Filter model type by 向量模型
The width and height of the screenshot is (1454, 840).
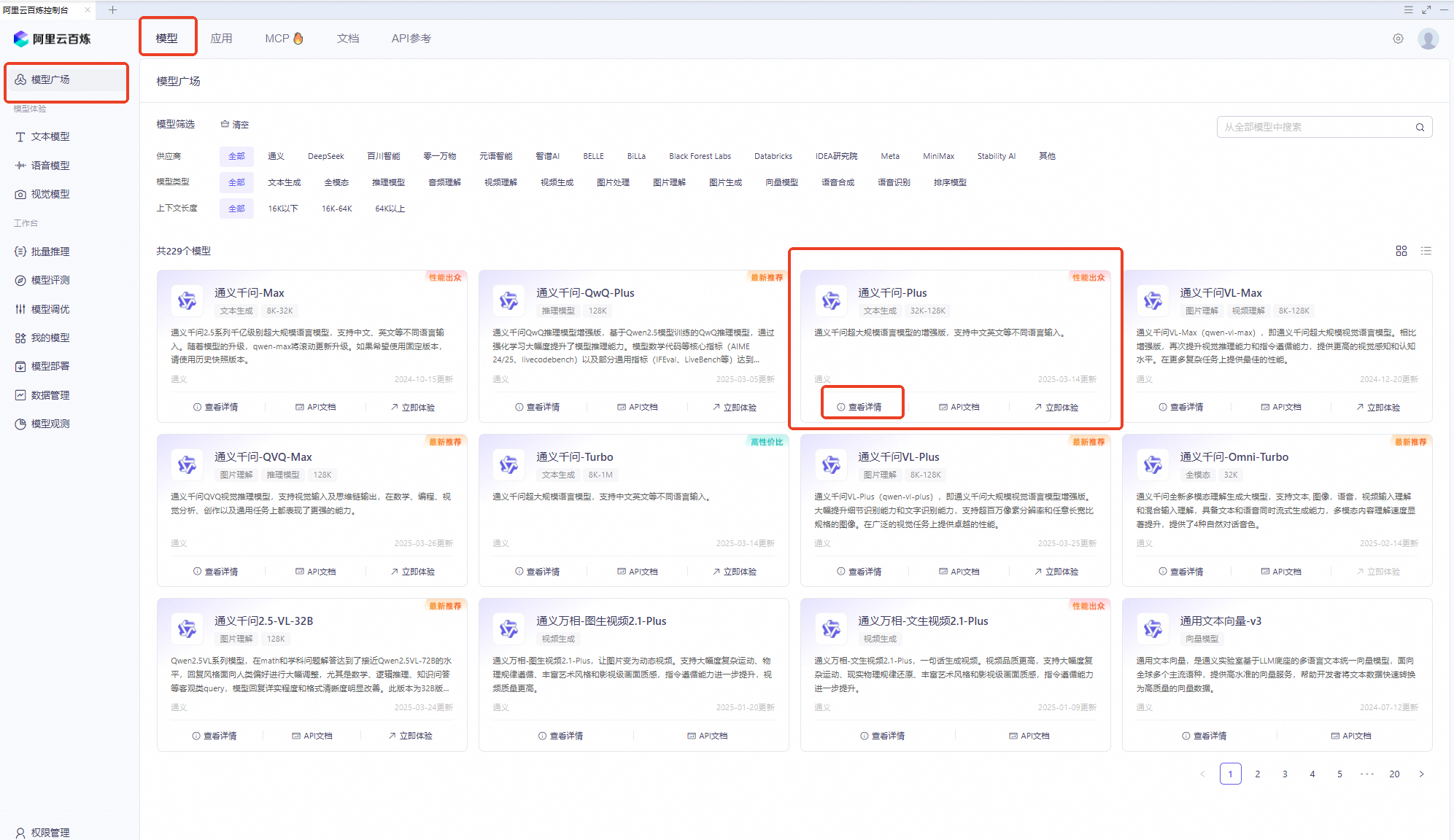click(781, 182)
